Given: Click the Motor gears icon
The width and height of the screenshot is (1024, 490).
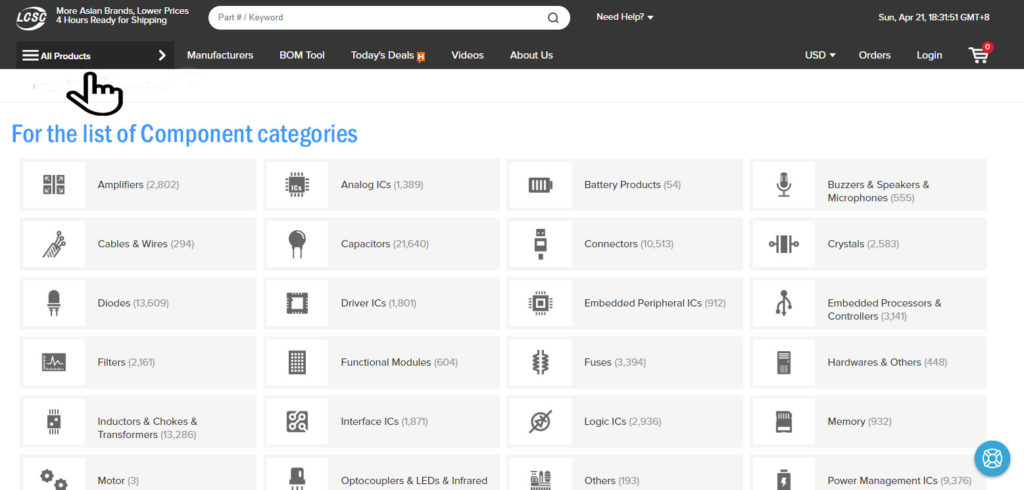Looking at the screenshot, I should pos(54,480).
